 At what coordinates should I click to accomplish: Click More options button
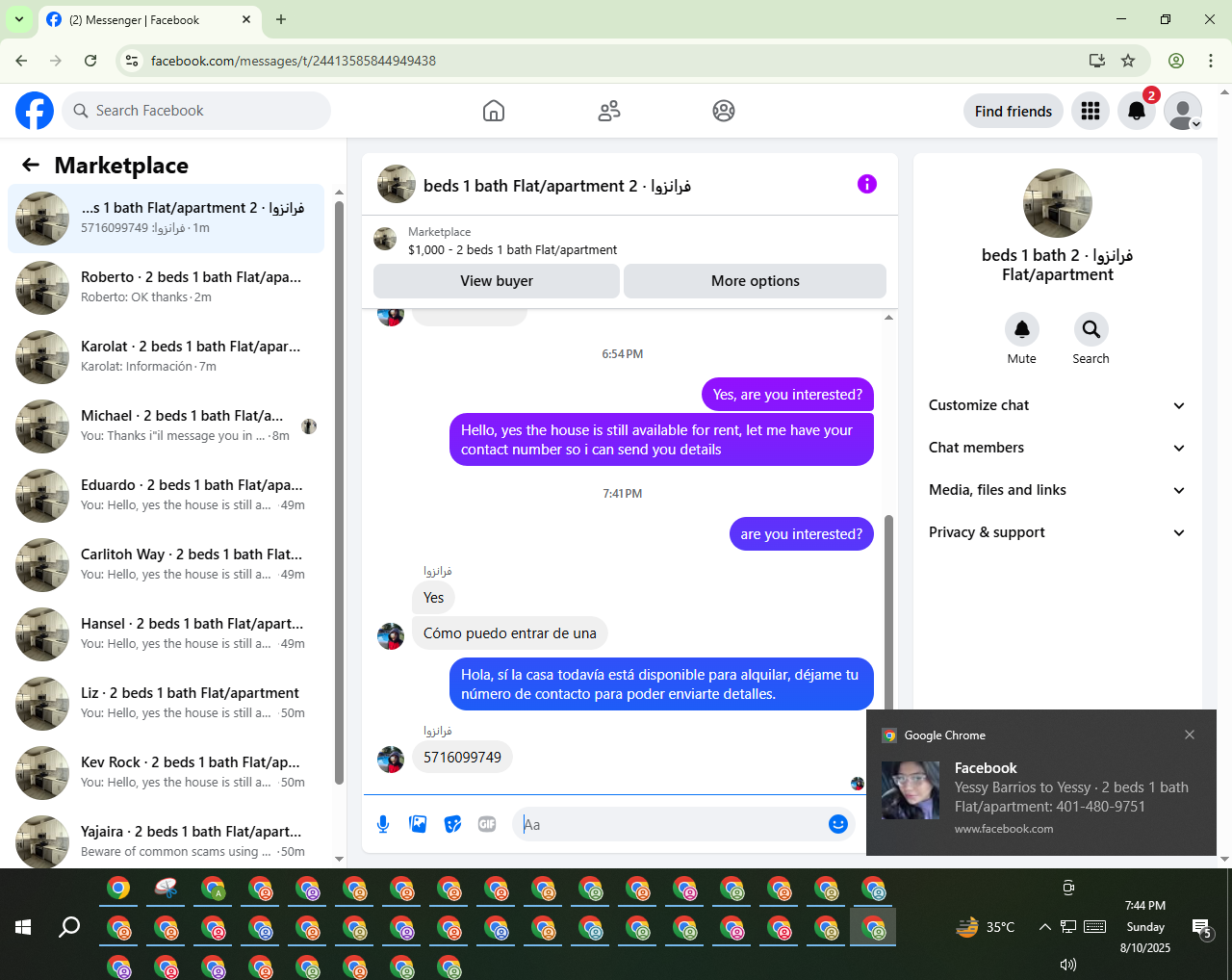(x=756, y=281)
